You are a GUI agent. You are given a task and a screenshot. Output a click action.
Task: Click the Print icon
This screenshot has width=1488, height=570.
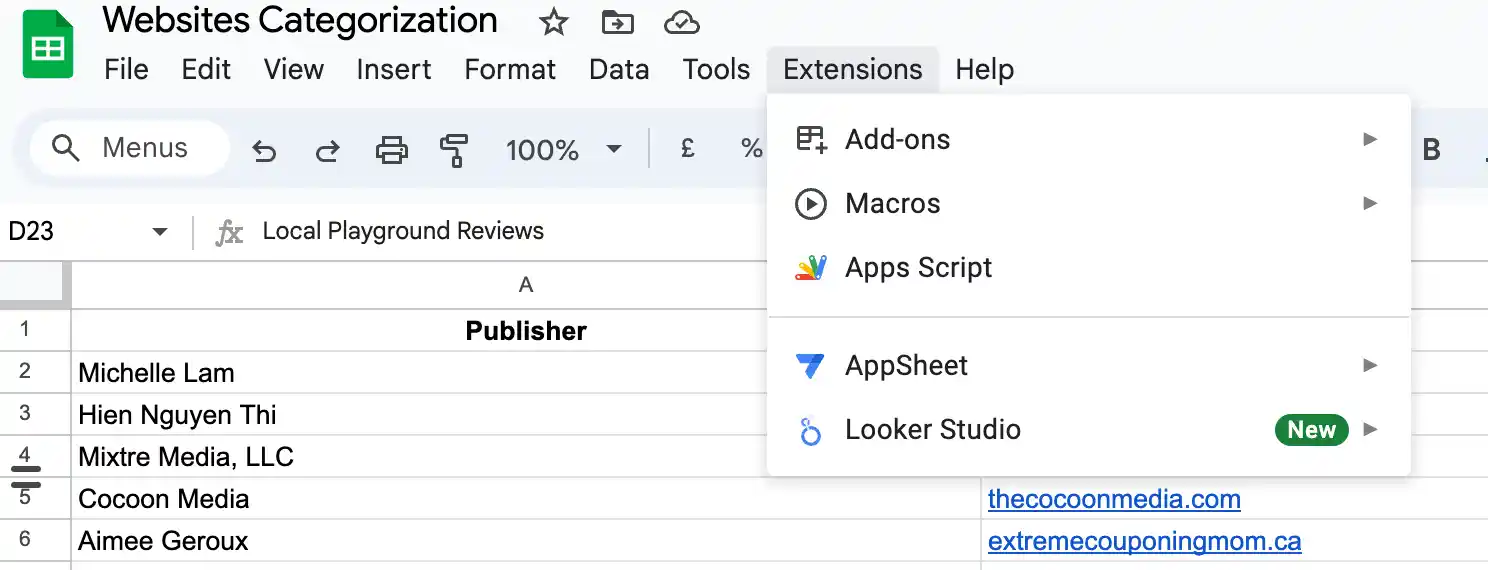click(391, 151)
